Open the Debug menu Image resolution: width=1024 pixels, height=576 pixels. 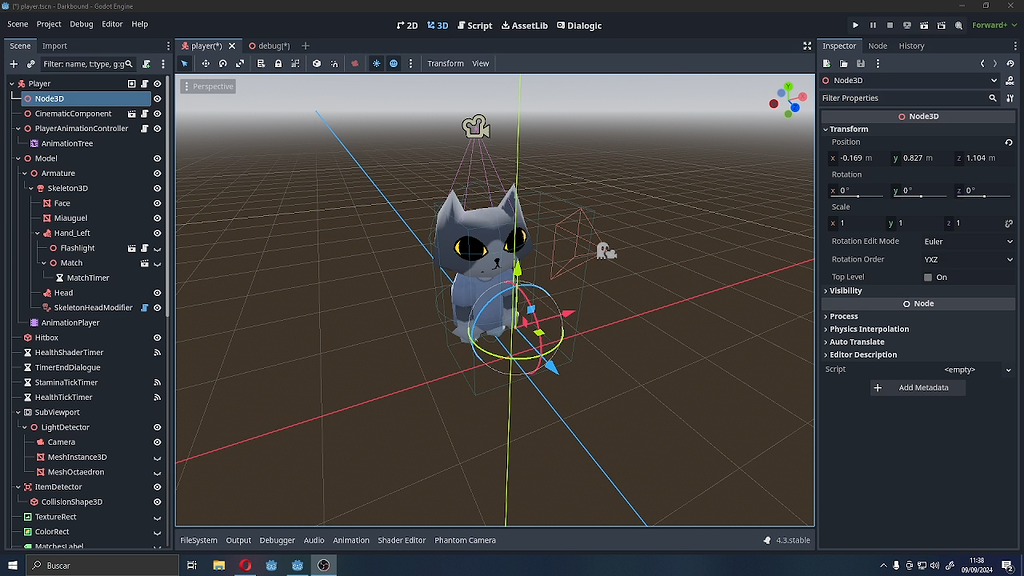pos(82,24)
